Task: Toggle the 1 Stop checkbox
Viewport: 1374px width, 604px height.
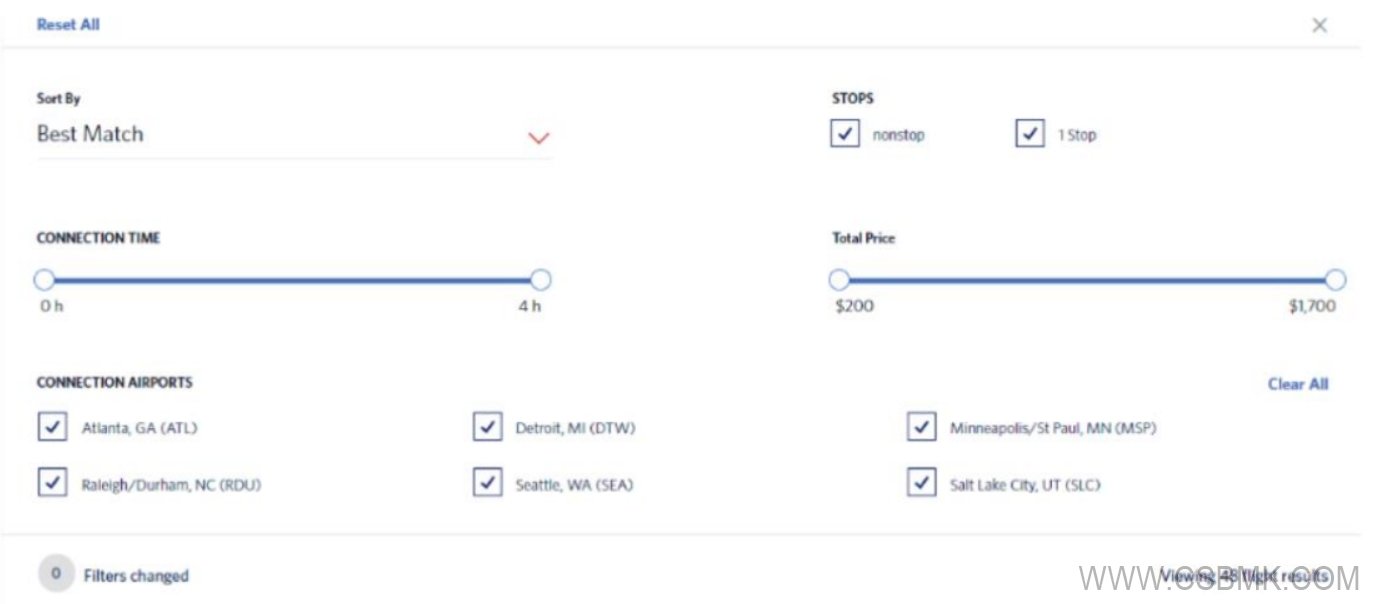Action: coord(1029,134)
